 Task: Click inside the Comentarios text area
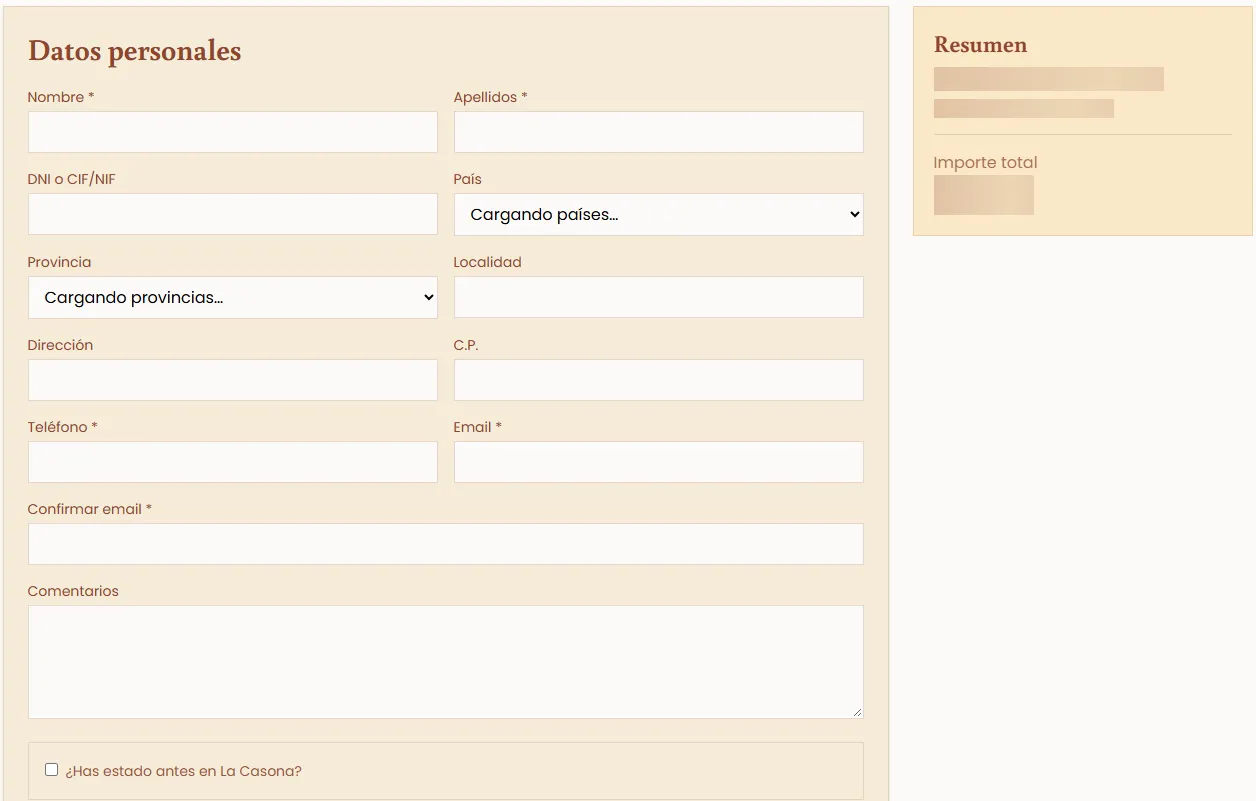click(446, 662)
